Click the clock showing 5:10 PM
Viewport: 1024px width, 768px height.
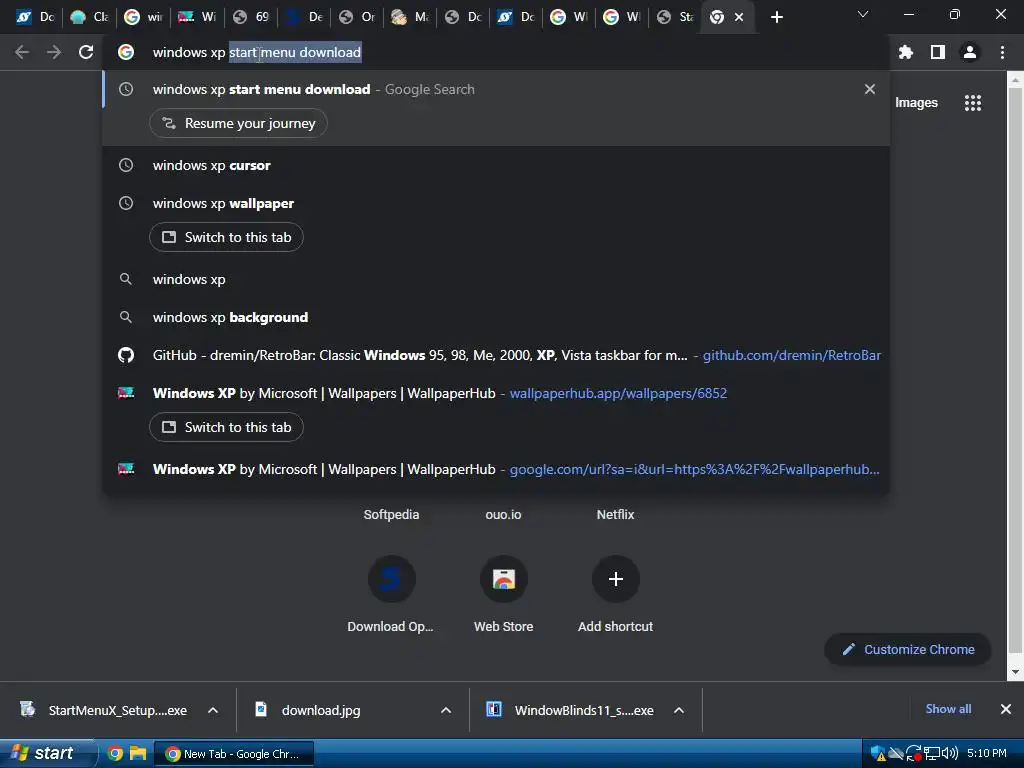click(987, 754)
